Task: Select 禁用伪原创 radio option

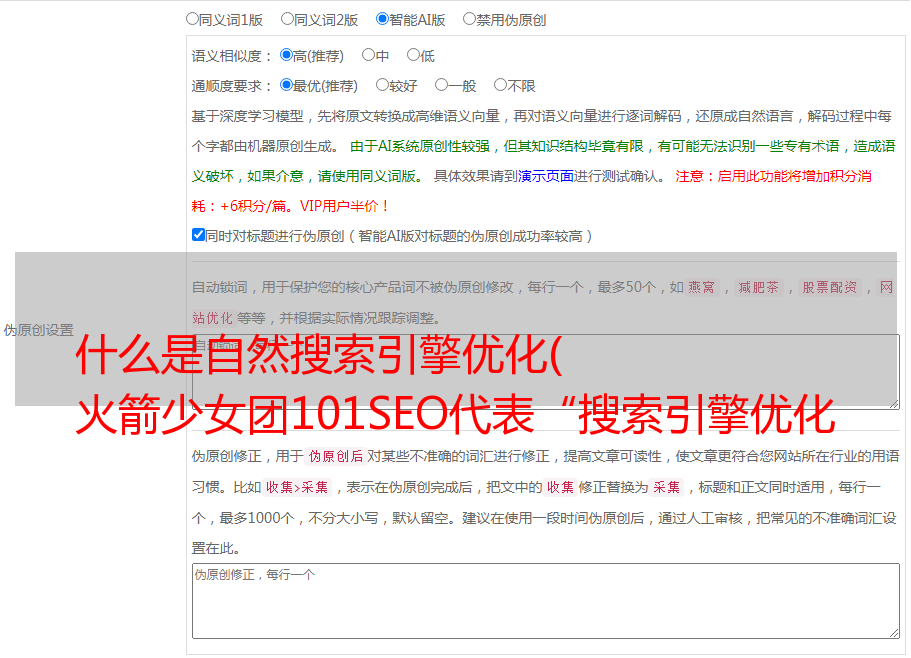Action: point(469,19)
